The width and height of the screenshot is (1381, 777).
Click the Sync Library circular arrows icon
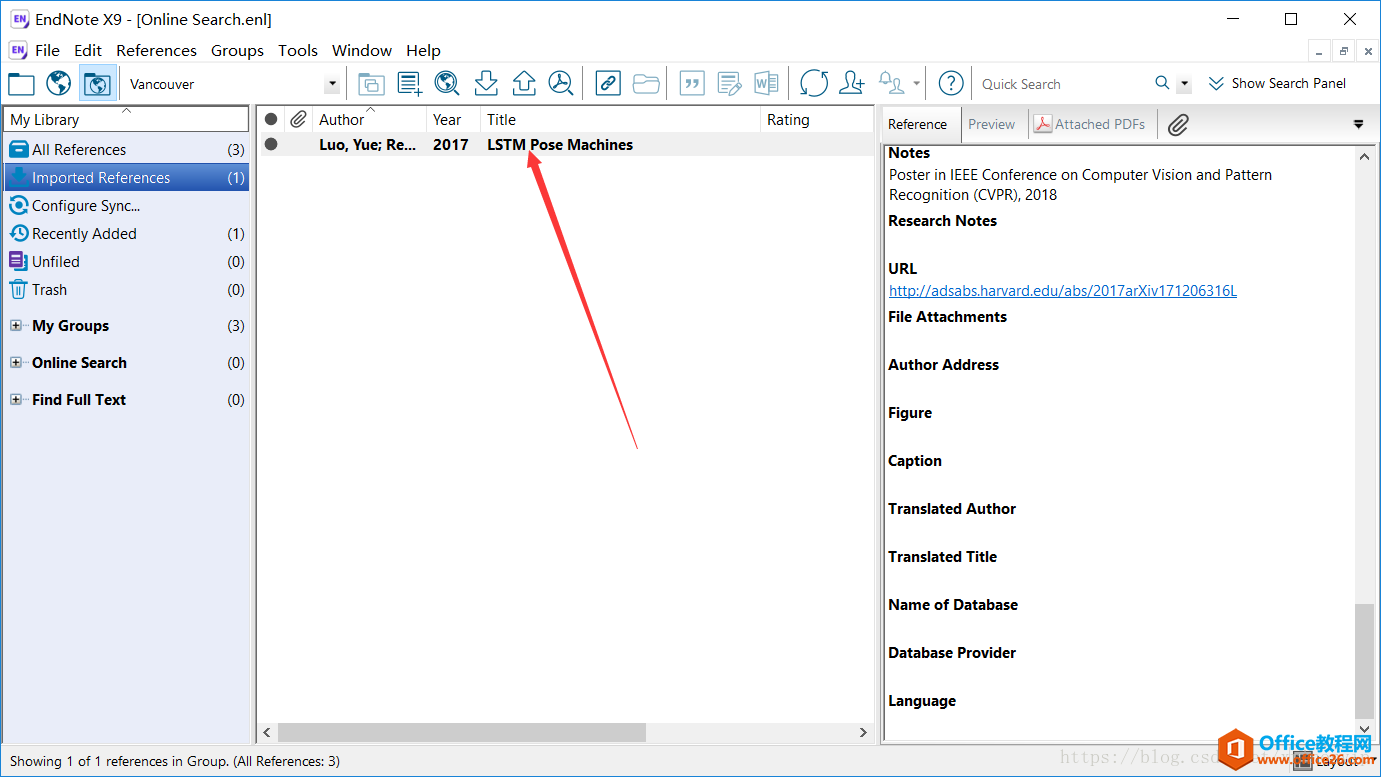pyautogui.click(x=814, y=84)
